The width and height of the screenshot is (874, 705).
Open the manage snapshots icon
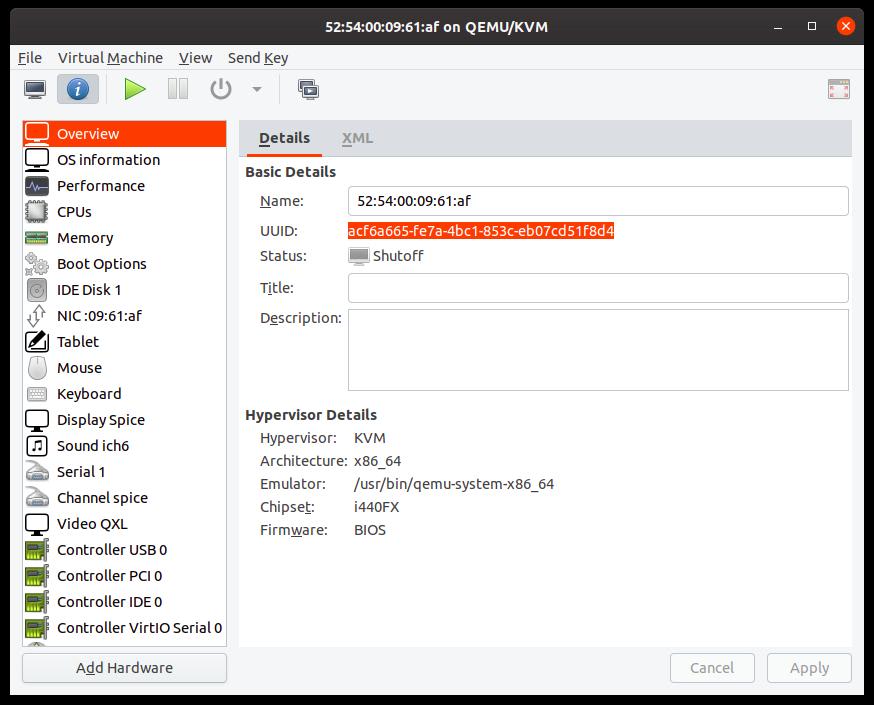(308, 89)
